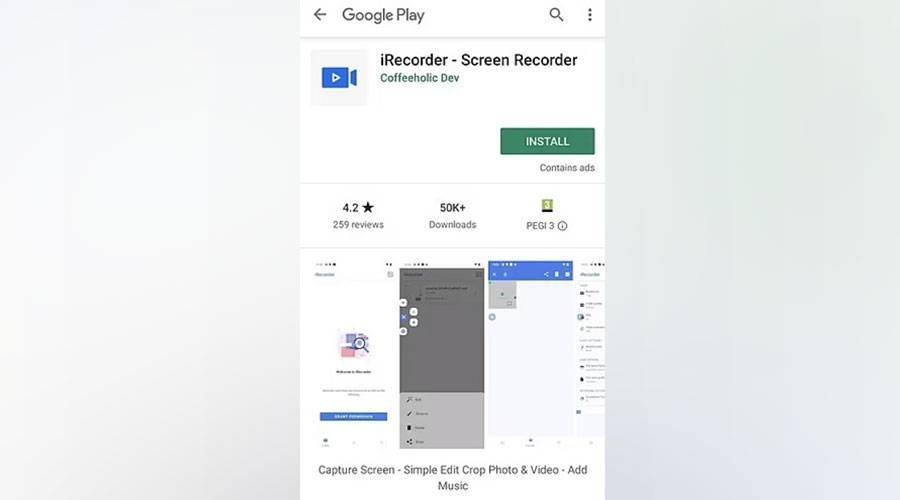Click the Google Play title
900x500 pixels.
pos(383,15)
